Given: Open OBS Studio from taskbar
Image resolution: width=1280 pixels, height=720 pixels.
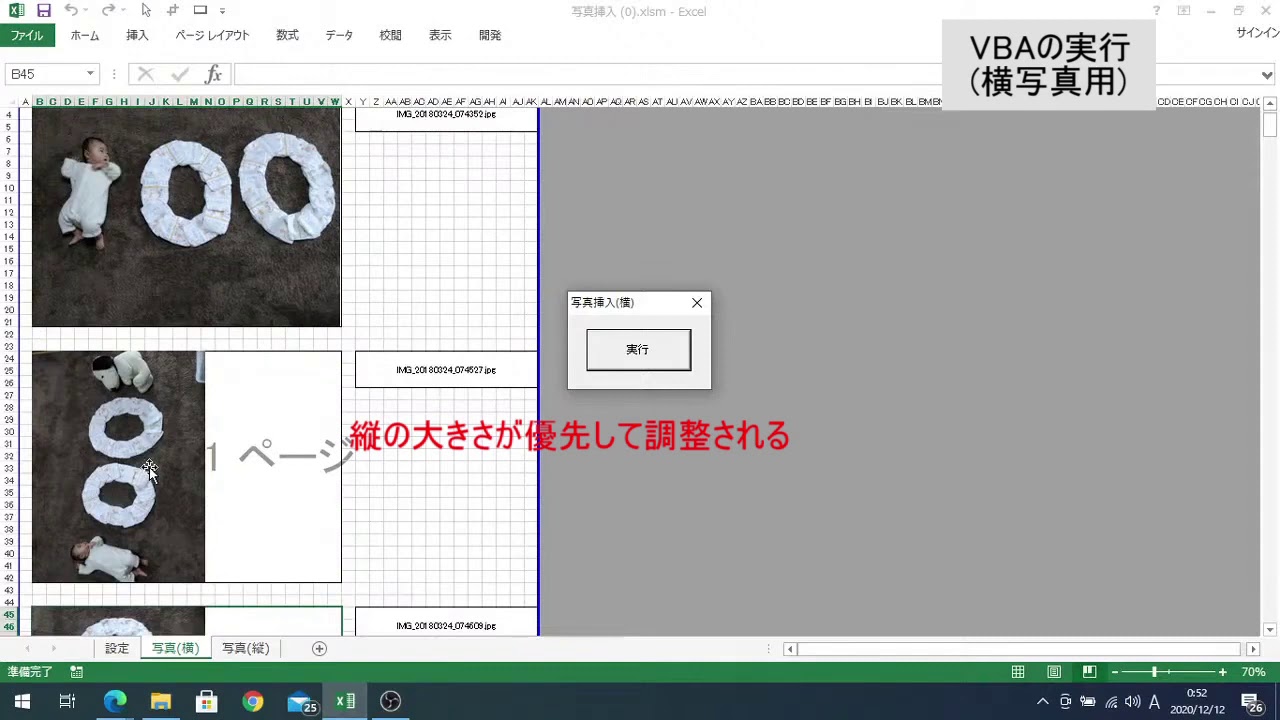Looking at the screenshot, I should tap(390, 701).
